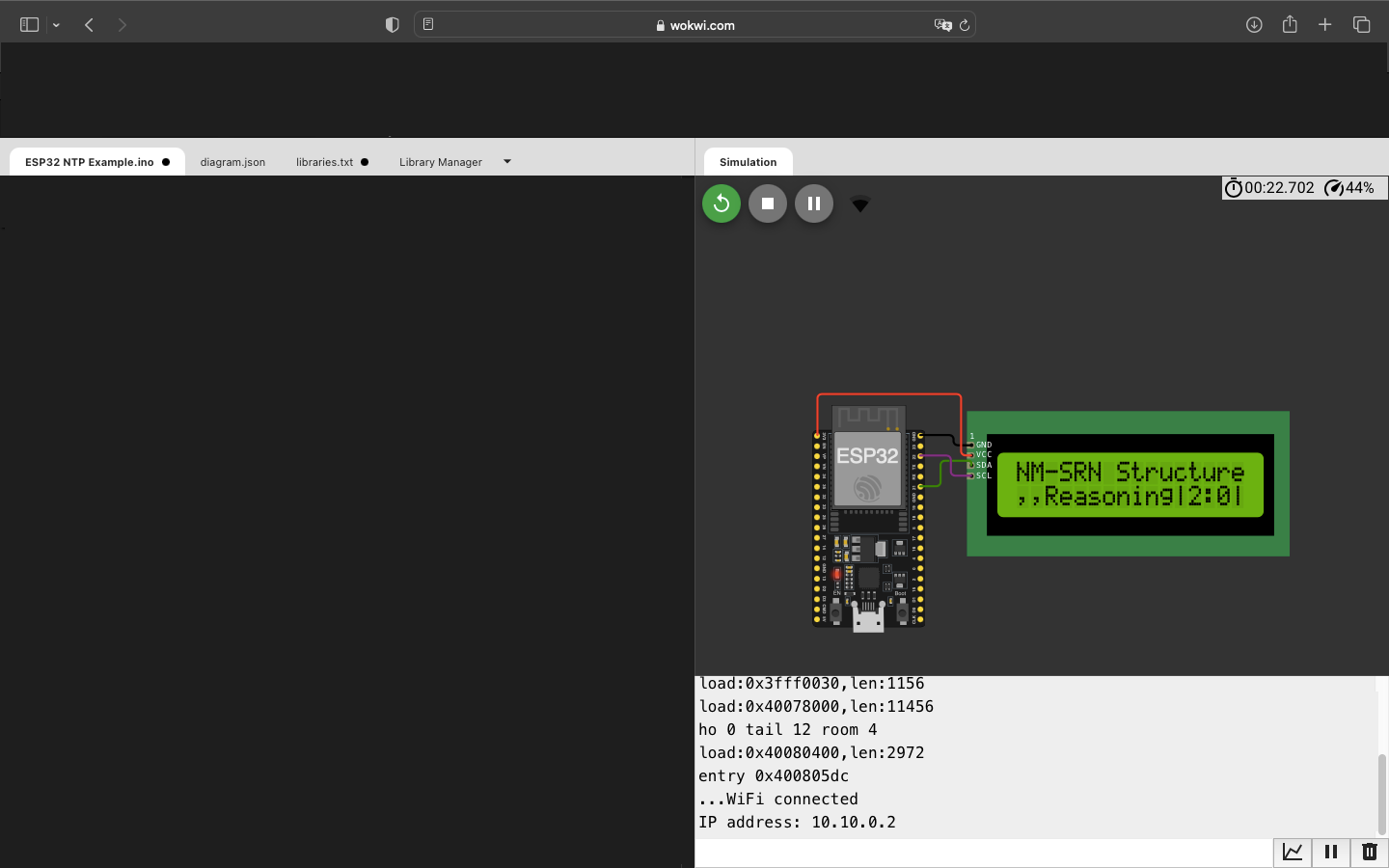The width and height of the screenshot is (1389, 868).
Task: Expand the editor tabs dropdown arrow
Action: click(507, 162)
